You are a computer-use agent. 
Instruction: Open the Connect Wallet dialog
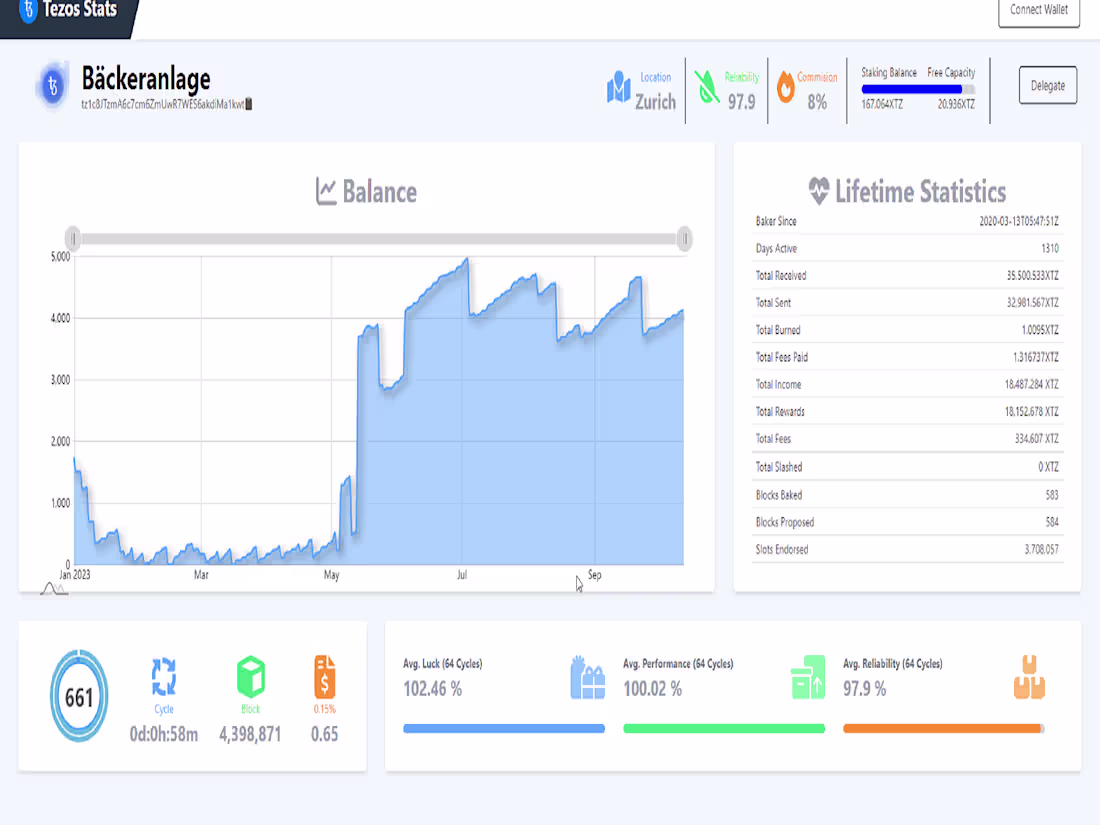pos(1038,13)
